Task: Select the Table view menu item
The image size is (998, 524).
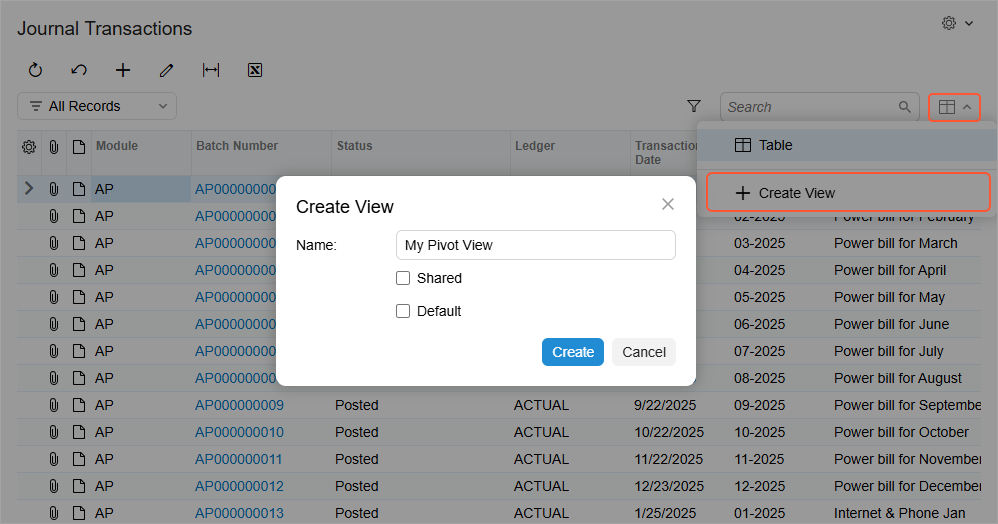Action: tap(775, 145)
